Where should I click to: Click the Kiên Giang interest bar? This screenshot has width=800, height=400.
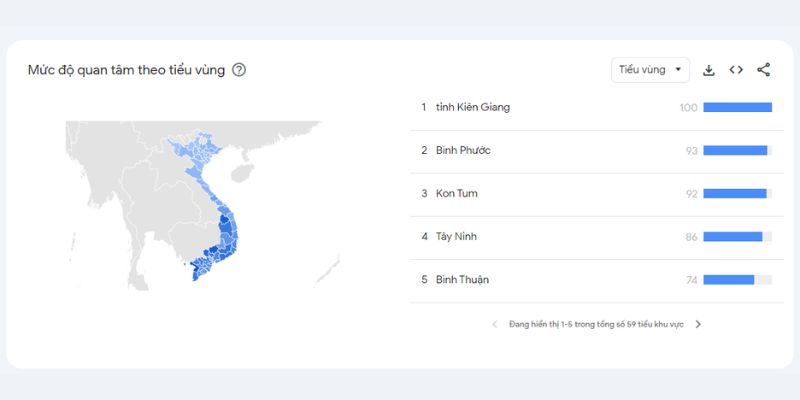[737, 107]
